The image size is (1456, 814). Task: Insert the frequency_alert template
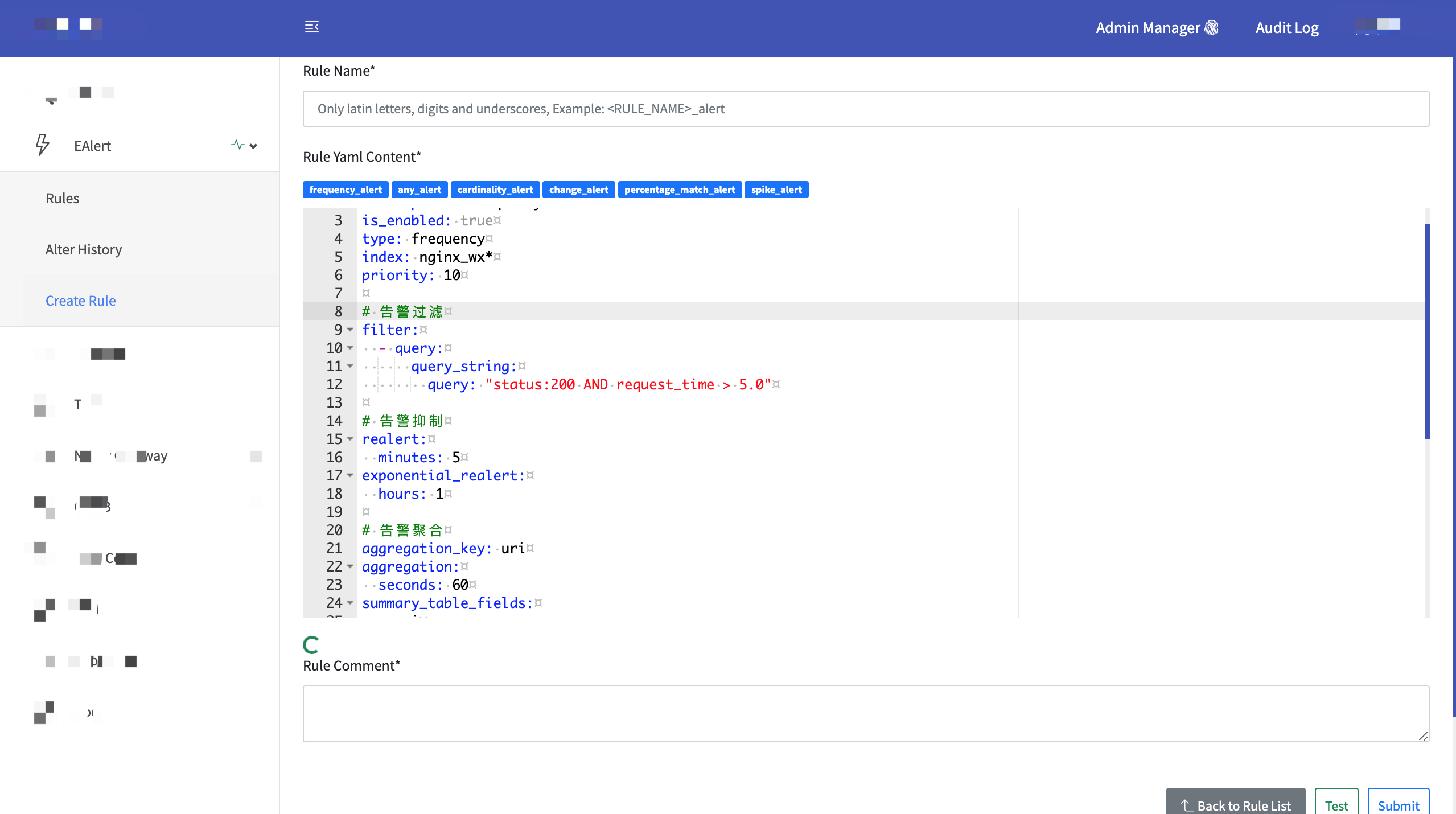click(x=346, y=190)
